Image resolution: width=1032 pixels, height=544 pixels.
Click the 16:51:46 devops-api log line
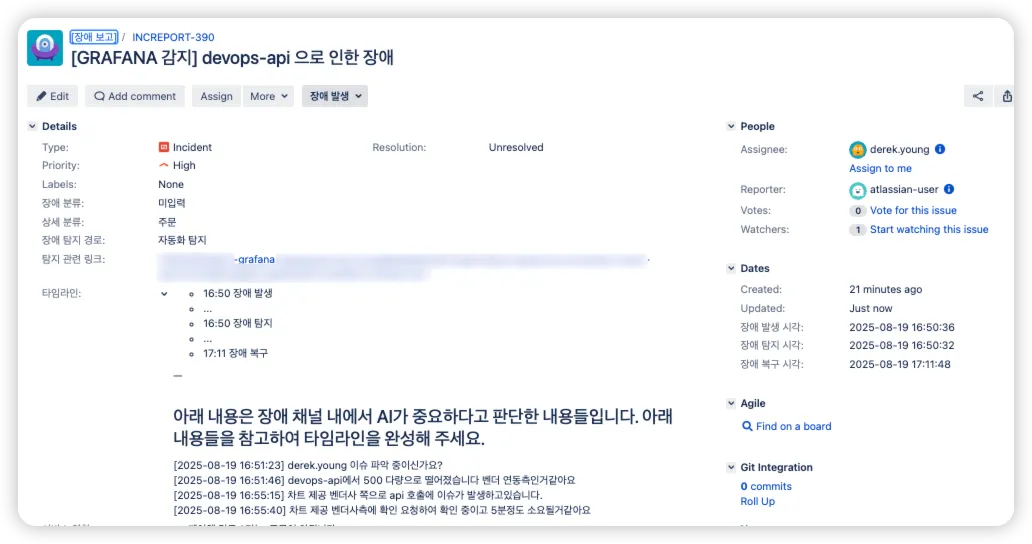pos(374,480)
